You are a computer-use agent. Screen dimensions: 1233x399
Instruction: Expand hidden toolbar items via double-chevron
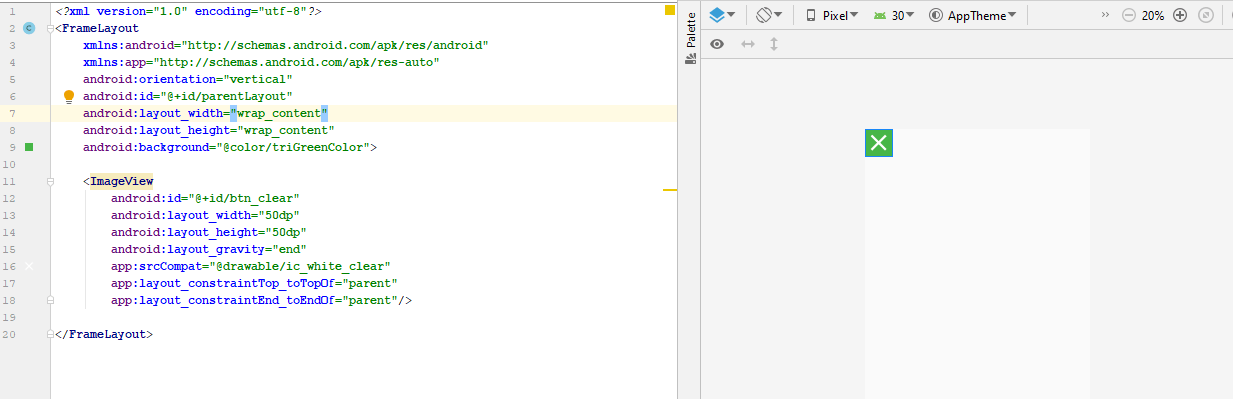(1105, 16)
